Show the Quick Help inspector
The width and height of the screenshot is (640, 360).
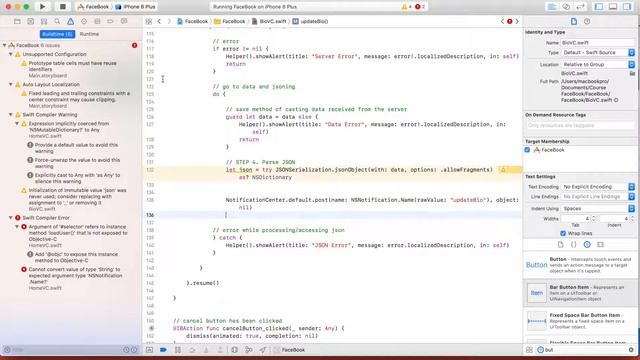[587, 21]
